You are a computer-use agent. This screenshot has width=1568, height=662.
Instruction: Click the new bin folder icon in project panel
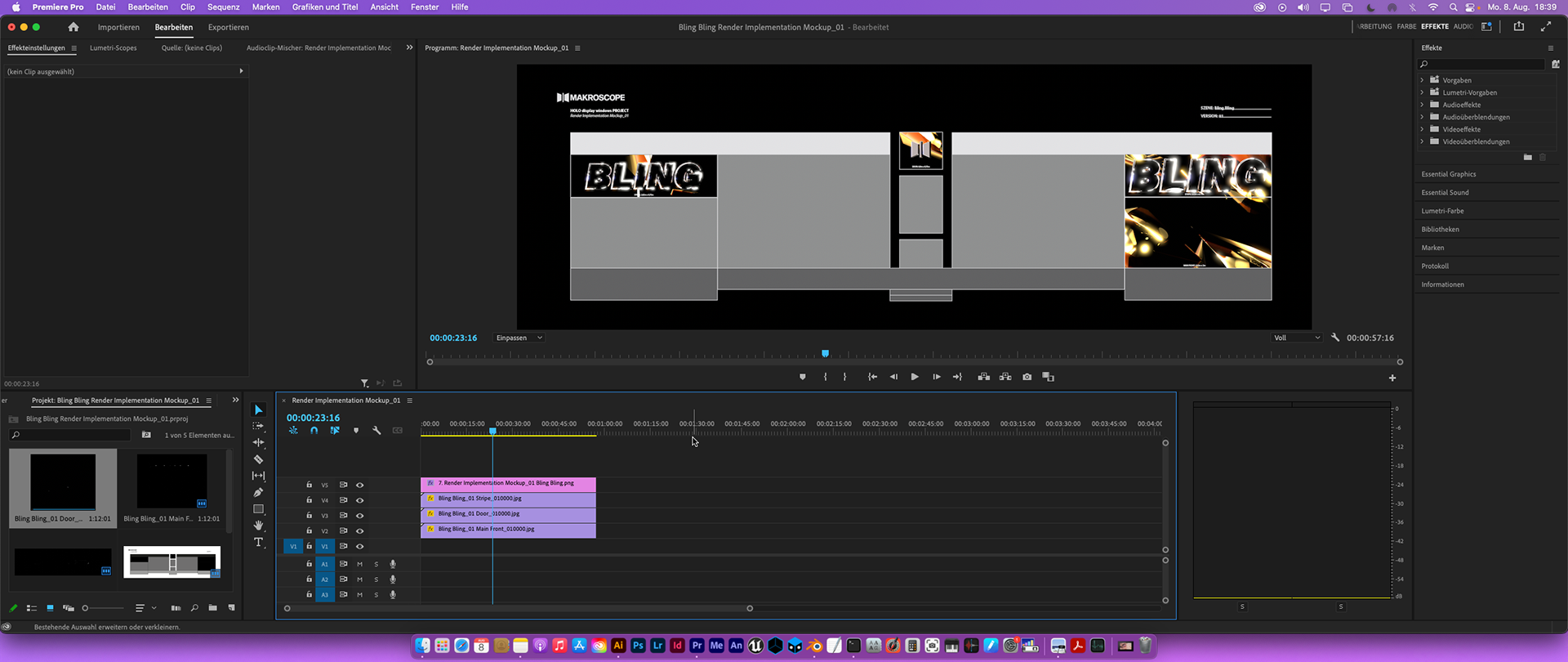tap(213, 608)
